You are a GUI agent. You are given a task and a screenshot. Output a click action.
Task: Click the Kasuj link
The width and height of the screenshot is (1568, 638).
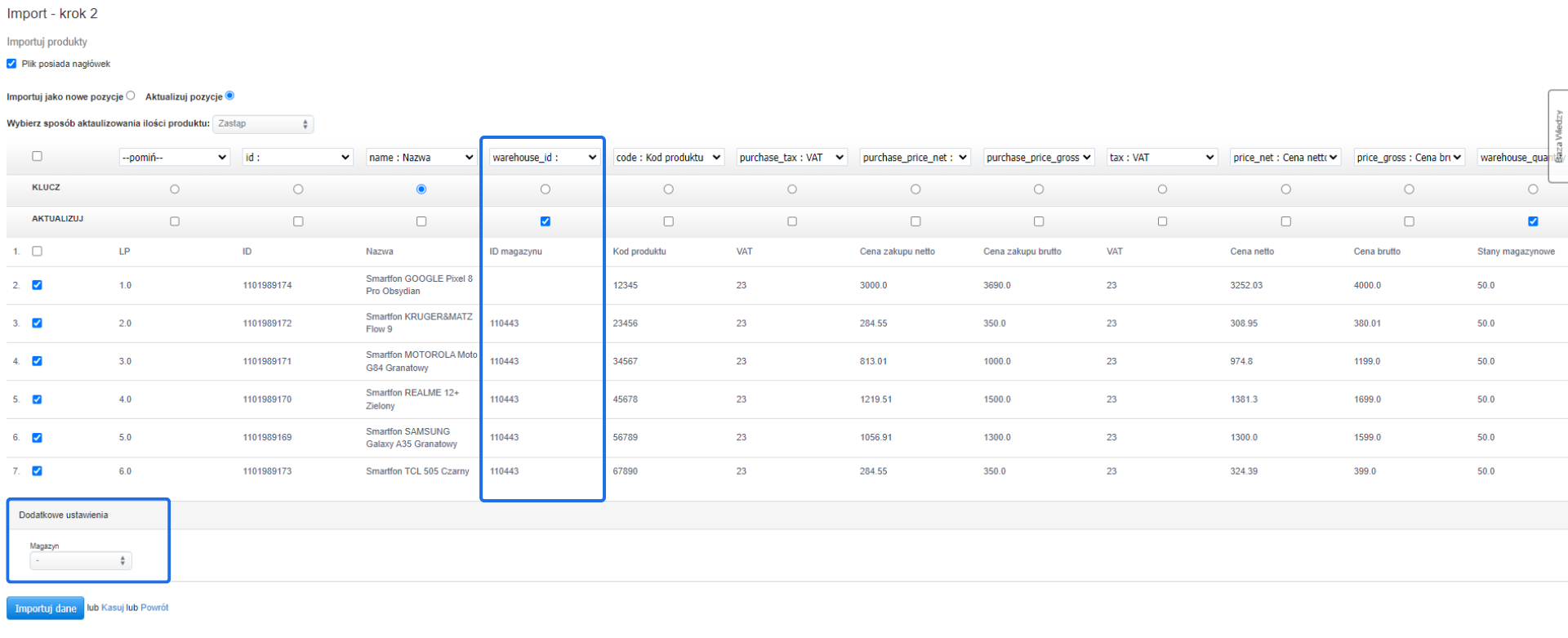point(113,608)
